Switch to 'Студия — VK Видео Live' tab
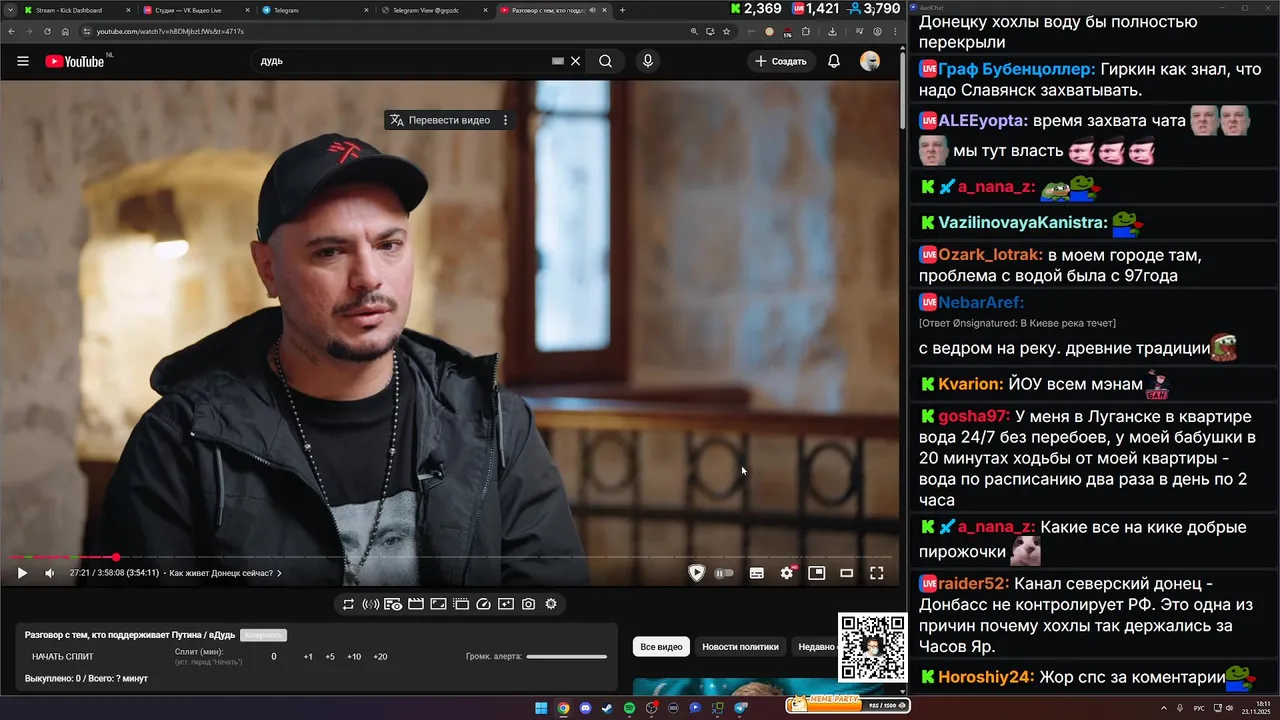Image resolution: width=1280 pixels, height=720 pixels. coord(194,10)
